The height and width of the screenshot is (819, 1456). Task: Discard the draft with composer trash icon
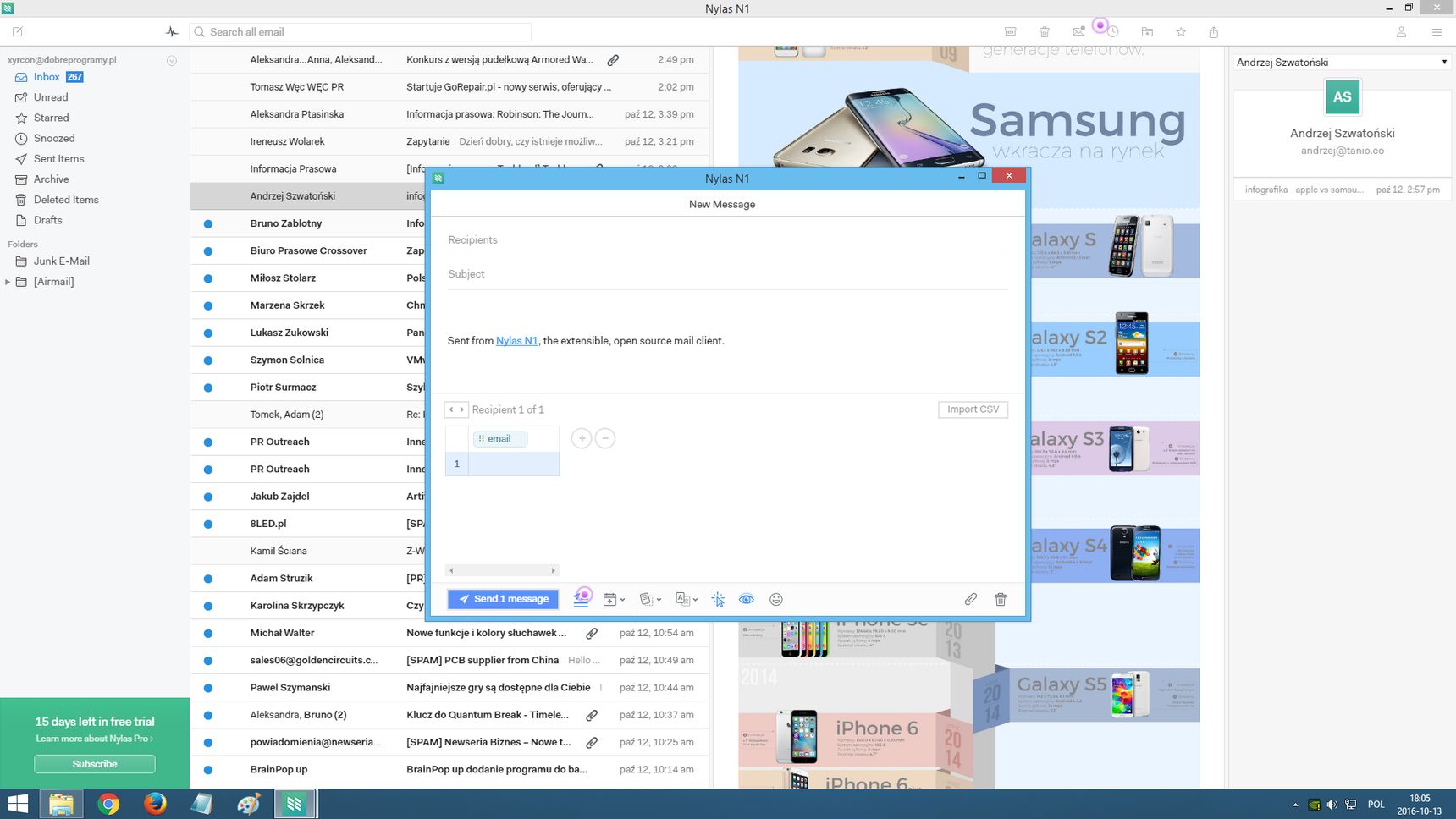click(1001, 599)
